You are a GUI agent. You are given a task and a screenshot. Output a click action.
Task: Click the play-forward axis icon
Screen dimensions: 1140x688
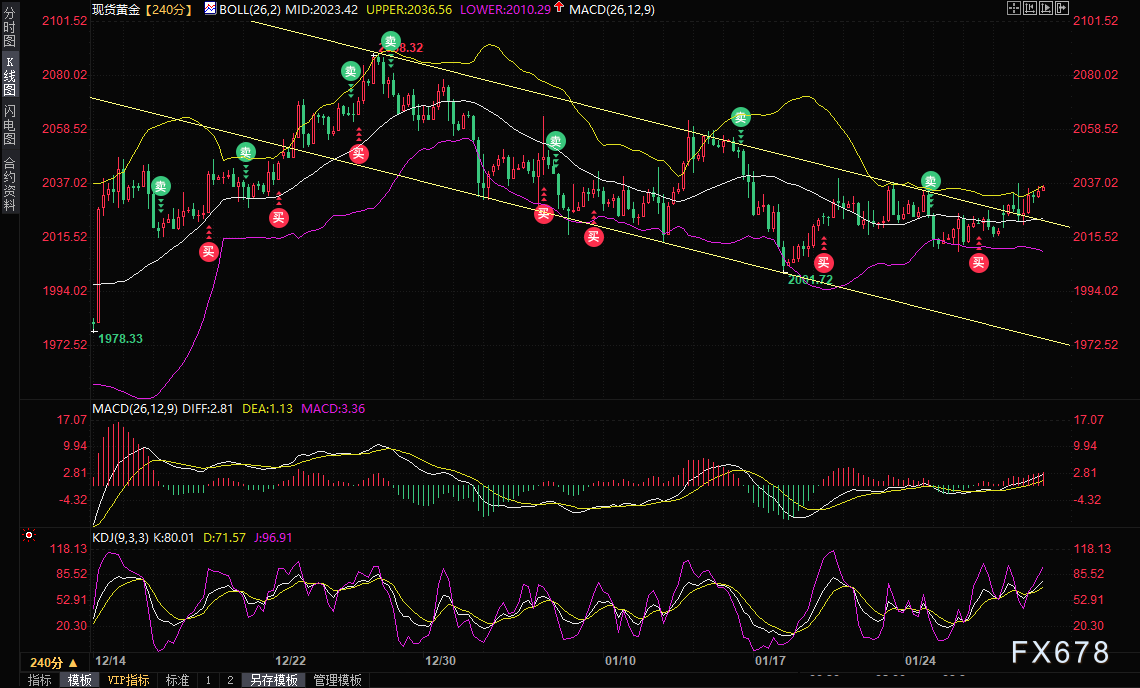coord(1045,8)
